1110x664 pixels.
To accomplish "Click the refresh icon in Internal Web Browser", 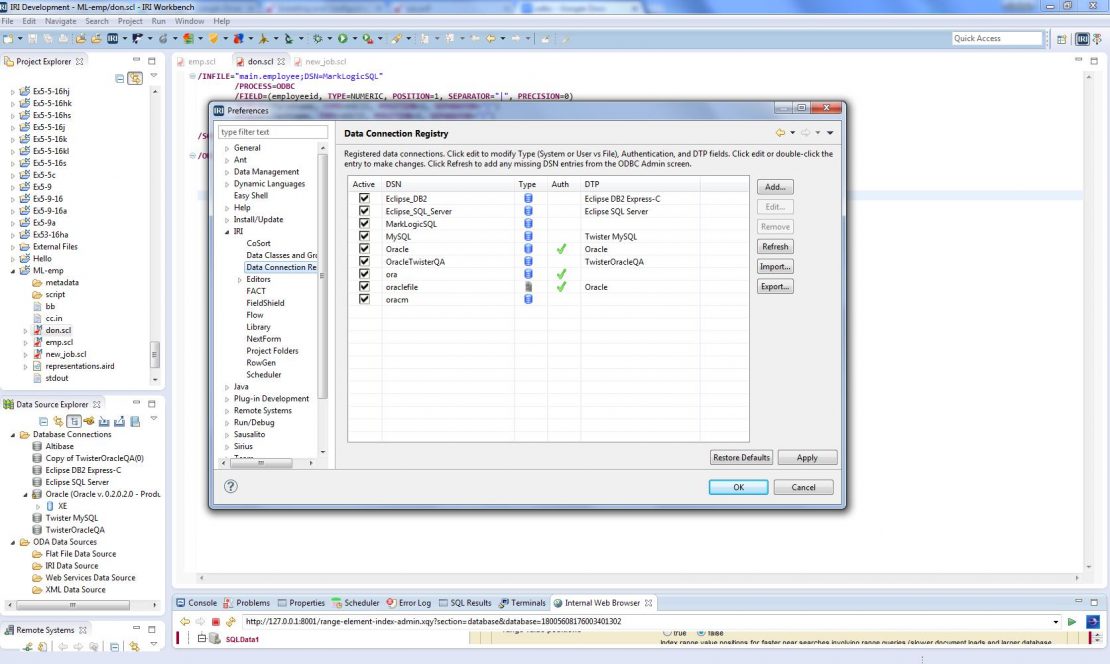I will pos(231,622).
